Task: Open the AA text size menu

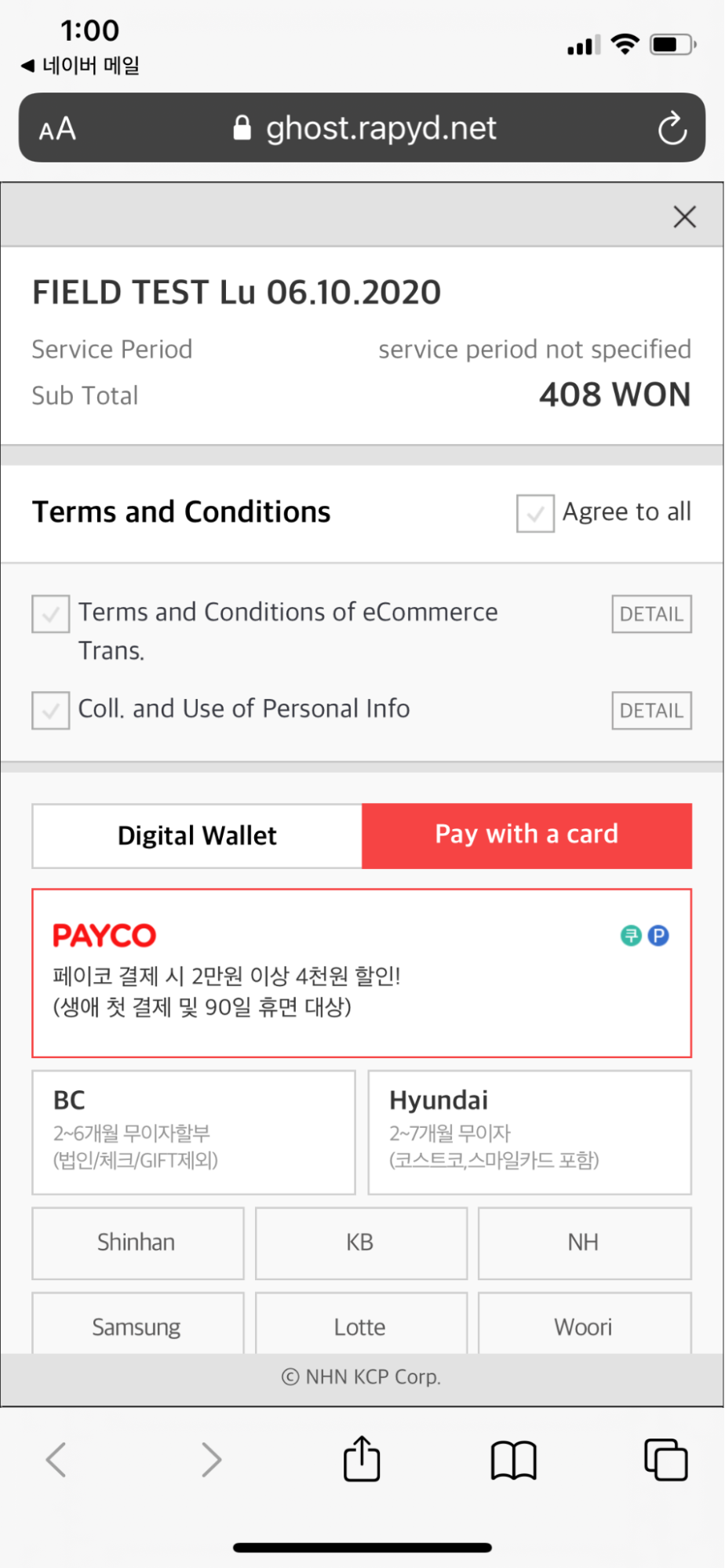Action: coord(57,129)
